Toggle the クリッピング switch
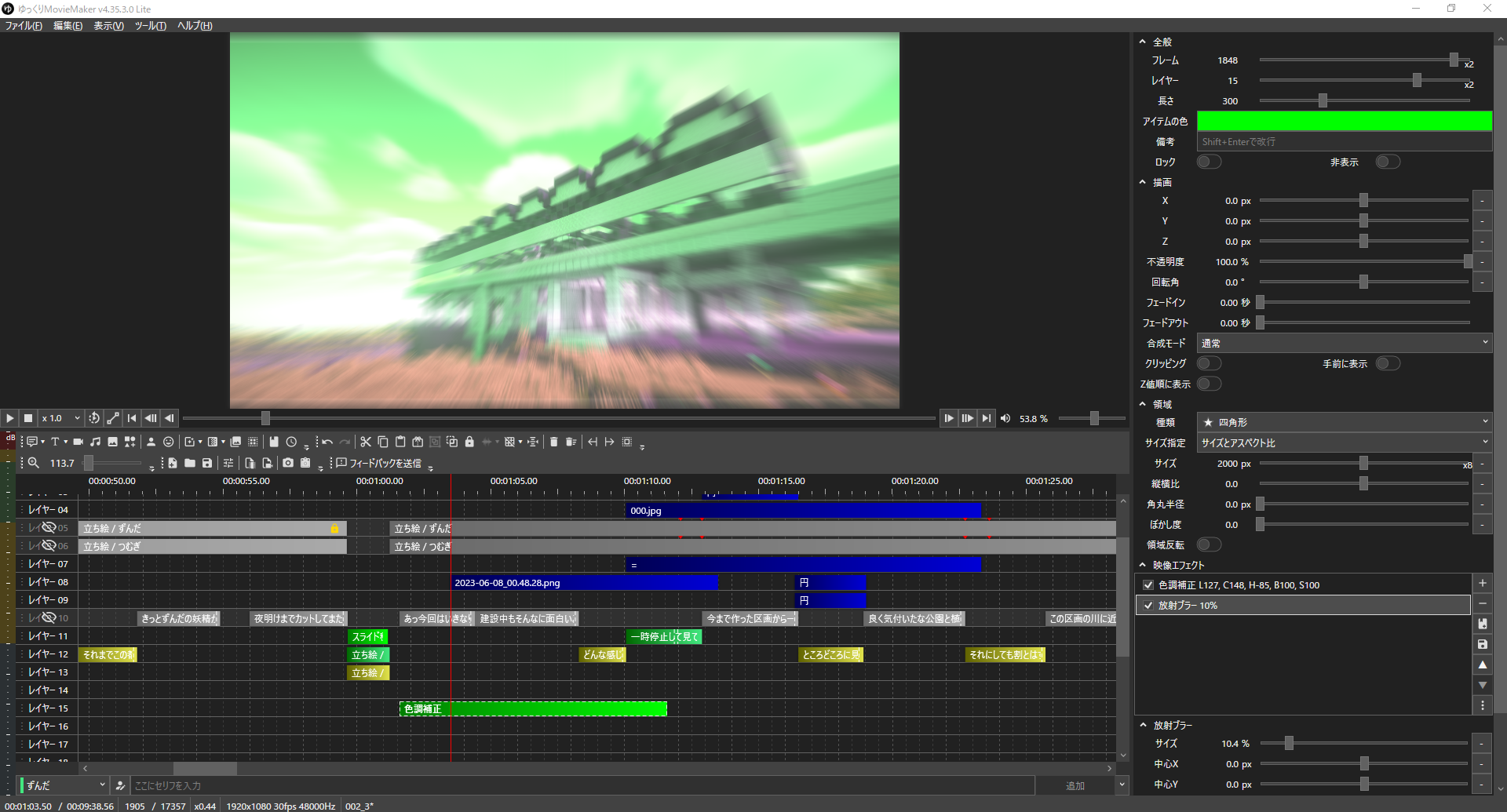The height and width of the screenshot is (812, 1507). click(x=1209, y=363)
